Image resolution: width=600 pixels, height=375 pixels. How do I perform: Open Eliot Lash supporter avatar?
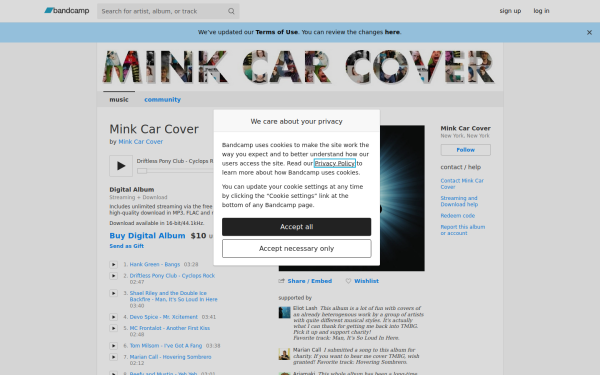pos(284,312)
